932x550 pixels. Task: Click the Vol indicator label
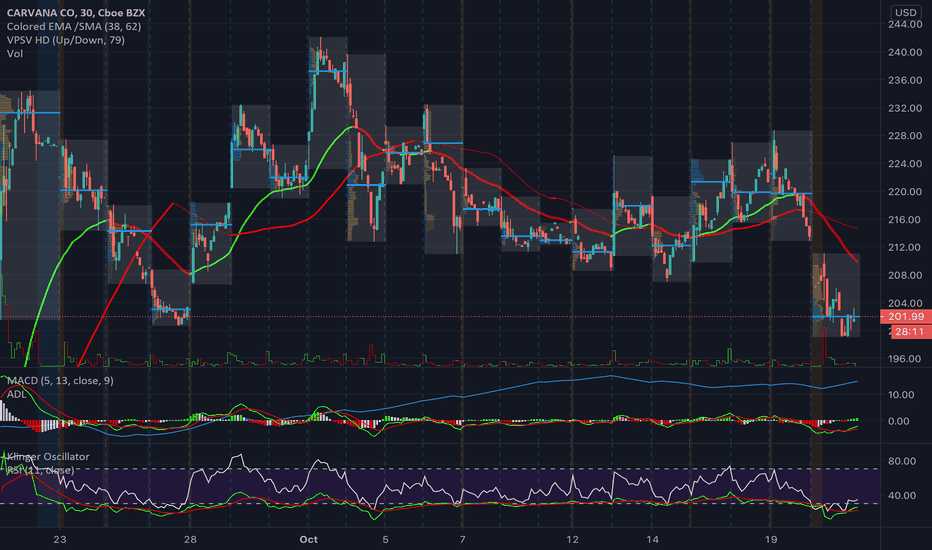coord(15,54)
